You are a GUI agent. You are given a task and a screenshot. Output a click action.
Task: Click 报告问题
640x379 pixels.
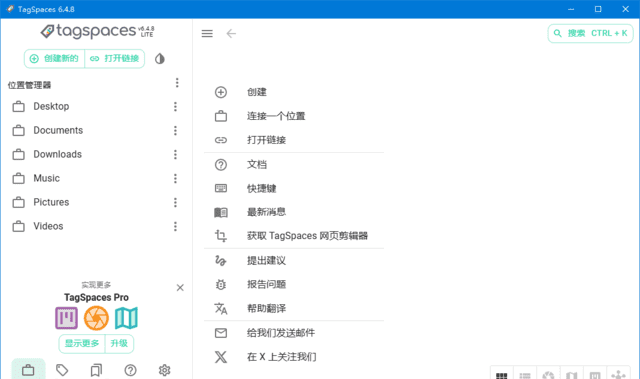click(294, 284)
